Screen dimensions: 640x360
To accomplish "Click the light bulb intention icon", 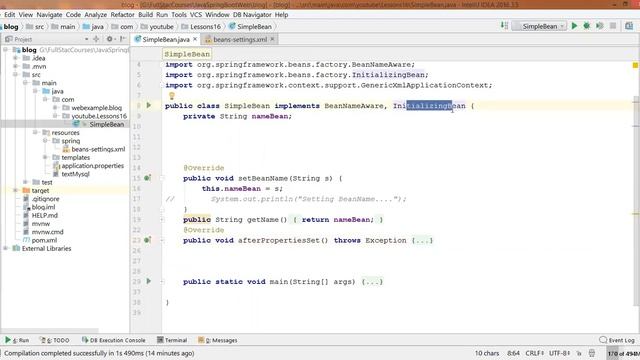I will click(x=172, y=96).
